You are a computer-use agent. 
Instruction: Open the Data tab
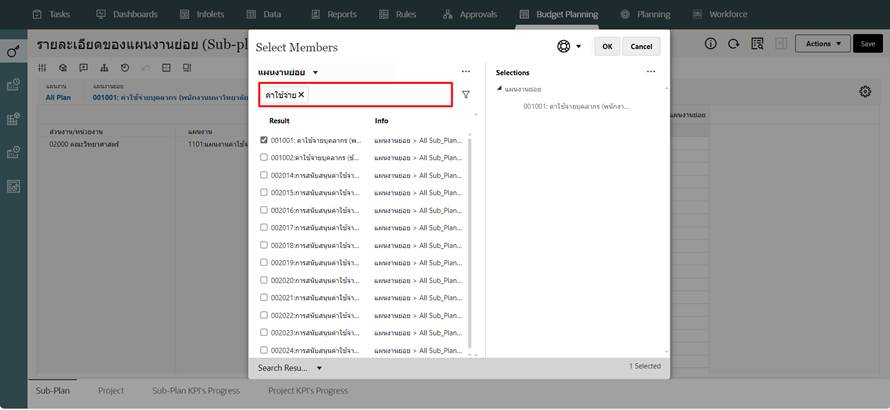click(x=264, y=14)
